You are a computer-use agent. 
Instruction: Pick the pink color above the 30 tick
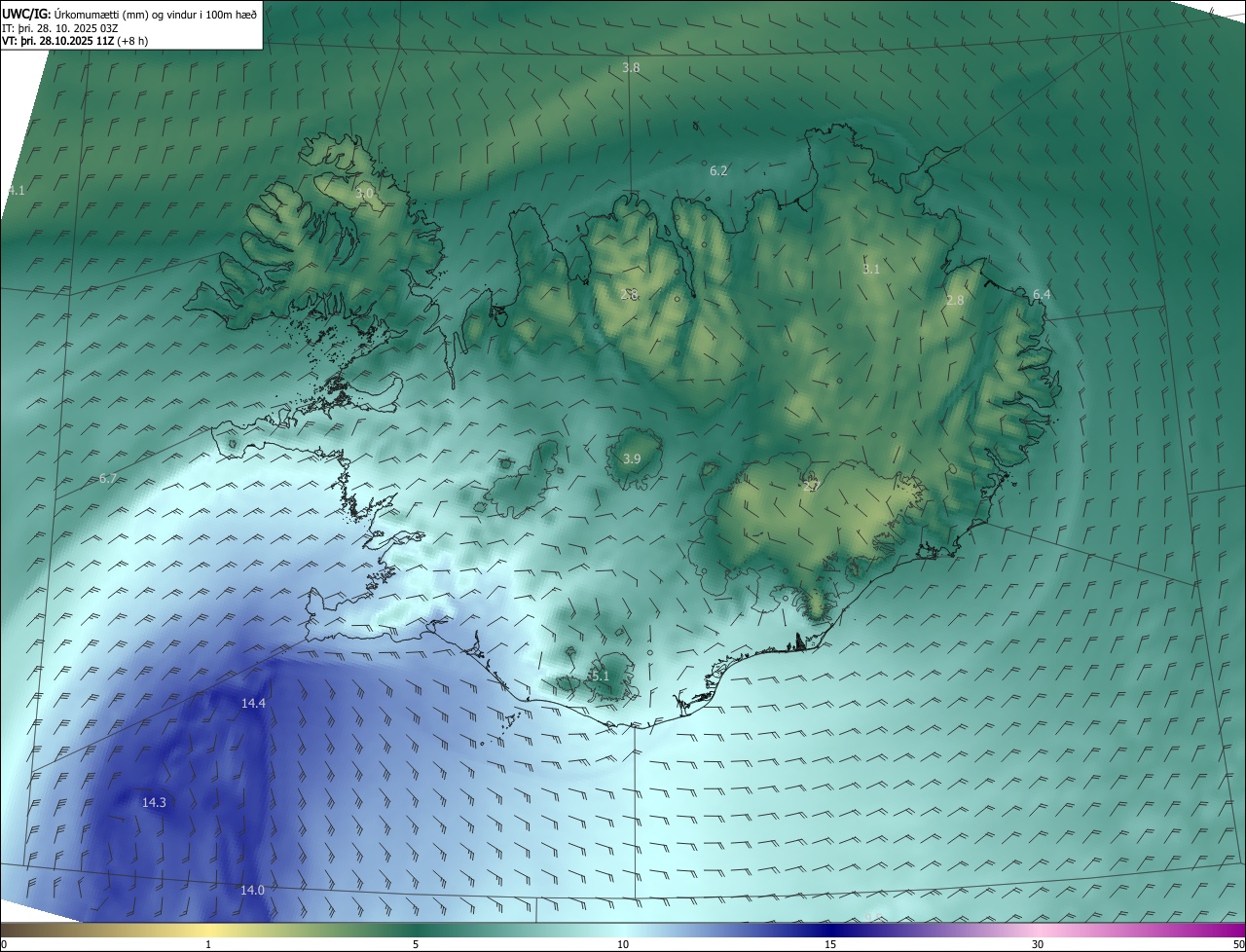pos(1038,930)
